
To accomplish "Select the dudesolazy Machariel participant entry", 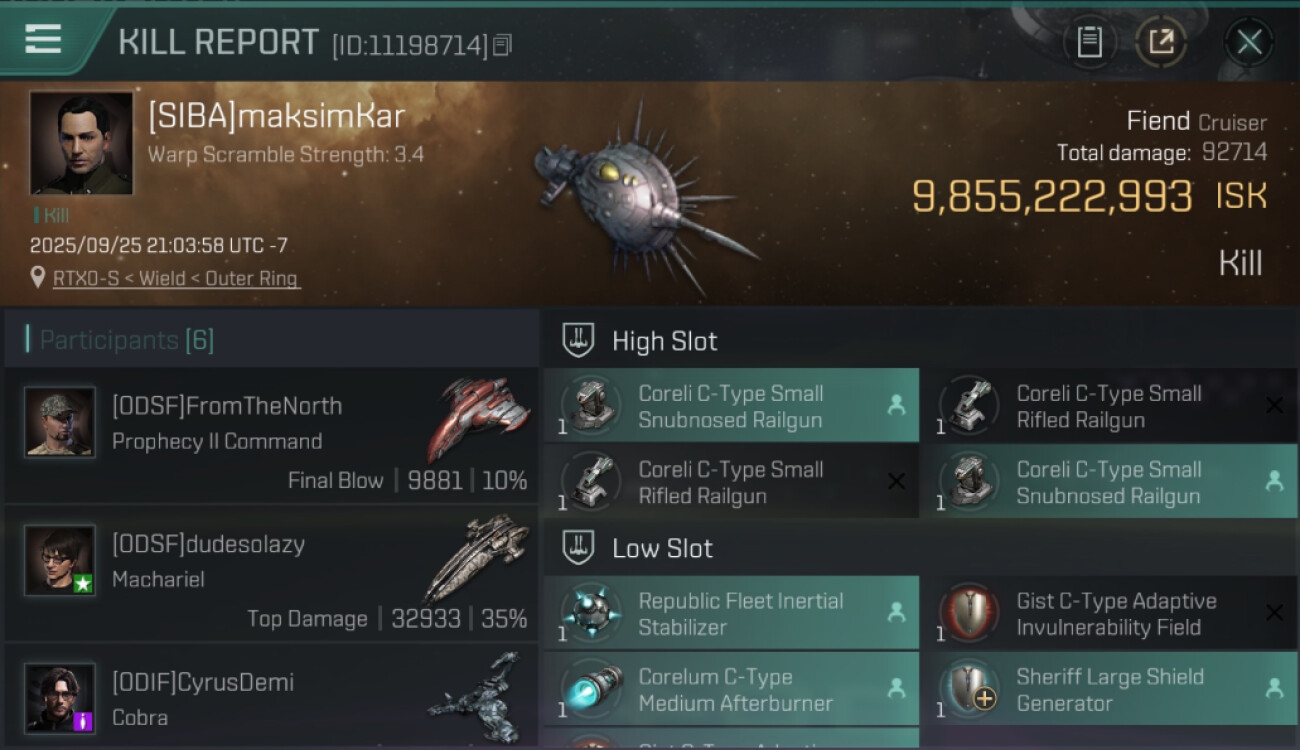I will coord(272,574).
